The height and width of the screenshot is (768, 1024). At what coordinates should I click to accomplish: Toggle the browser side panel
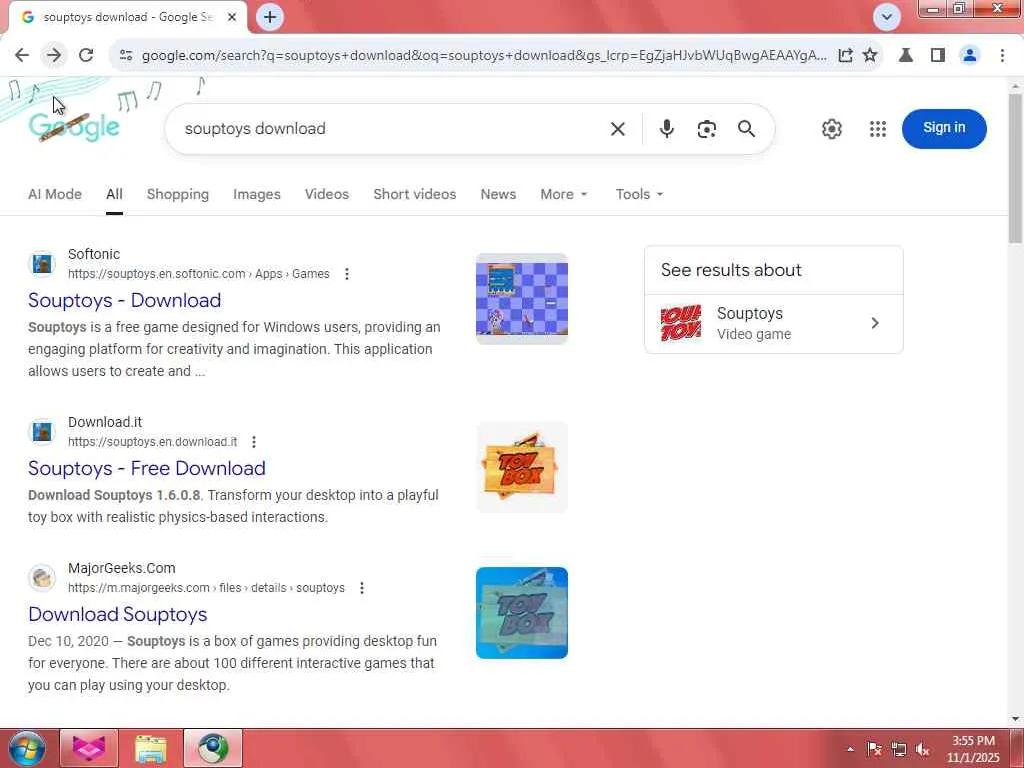(938, 56)
